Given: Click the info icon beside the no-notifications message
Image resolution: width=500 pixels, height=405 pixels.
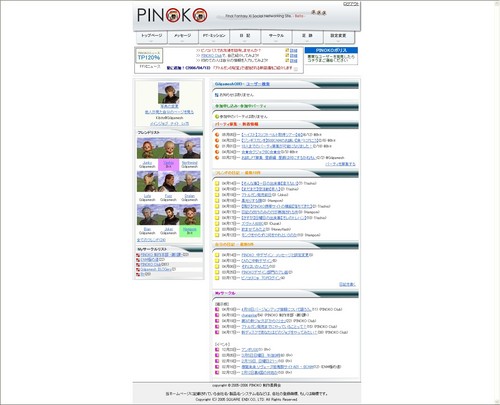Looking at the screenshot, I should coord(217,95).
